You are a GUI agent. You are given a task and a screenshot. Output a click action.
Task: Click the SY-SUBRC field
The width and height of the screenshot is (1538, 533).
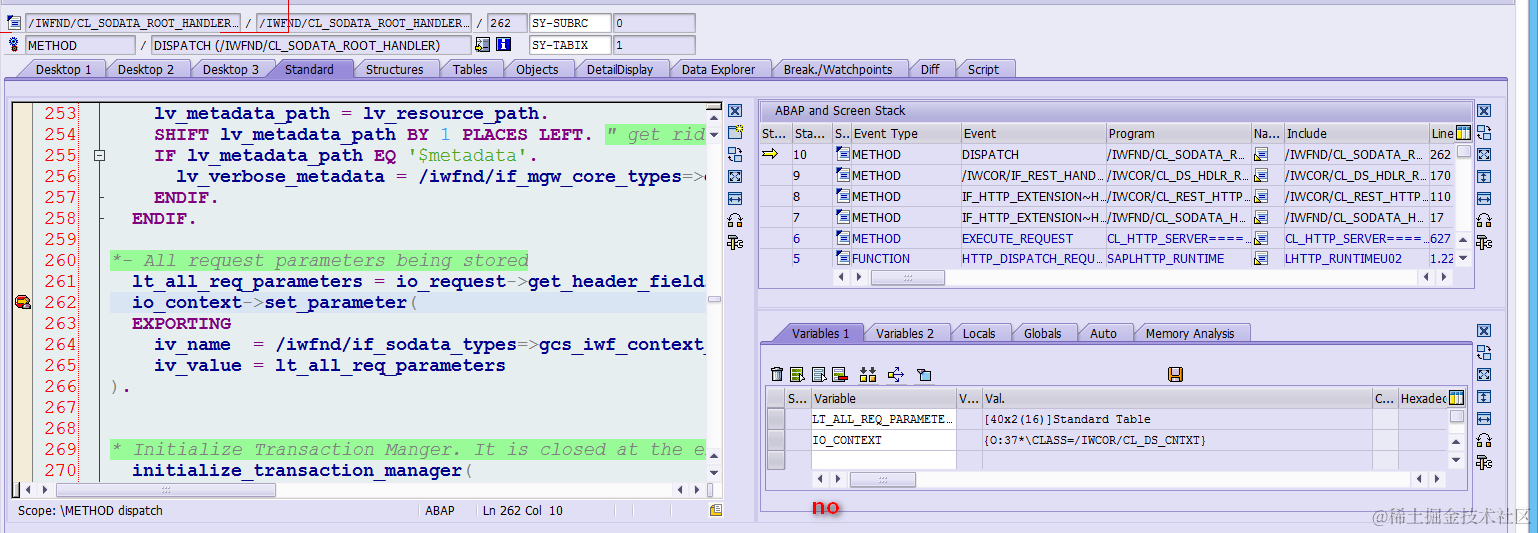point(570,23)
